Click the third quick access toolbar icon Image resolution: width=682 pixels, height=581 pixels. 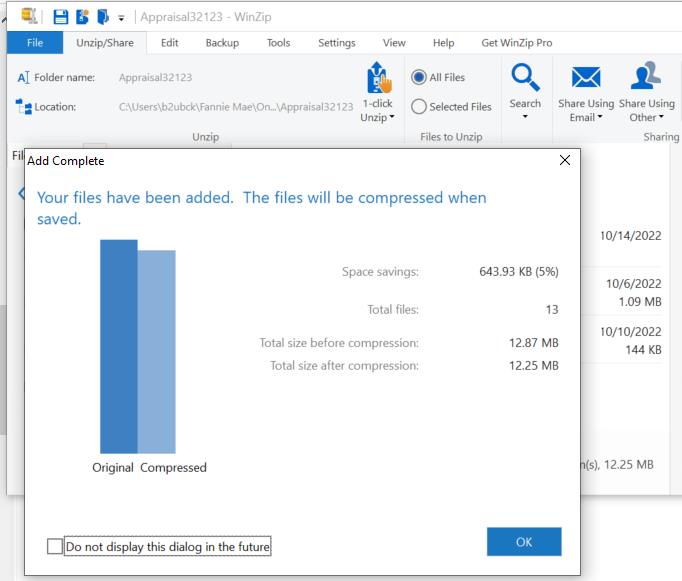click(103, 17)
